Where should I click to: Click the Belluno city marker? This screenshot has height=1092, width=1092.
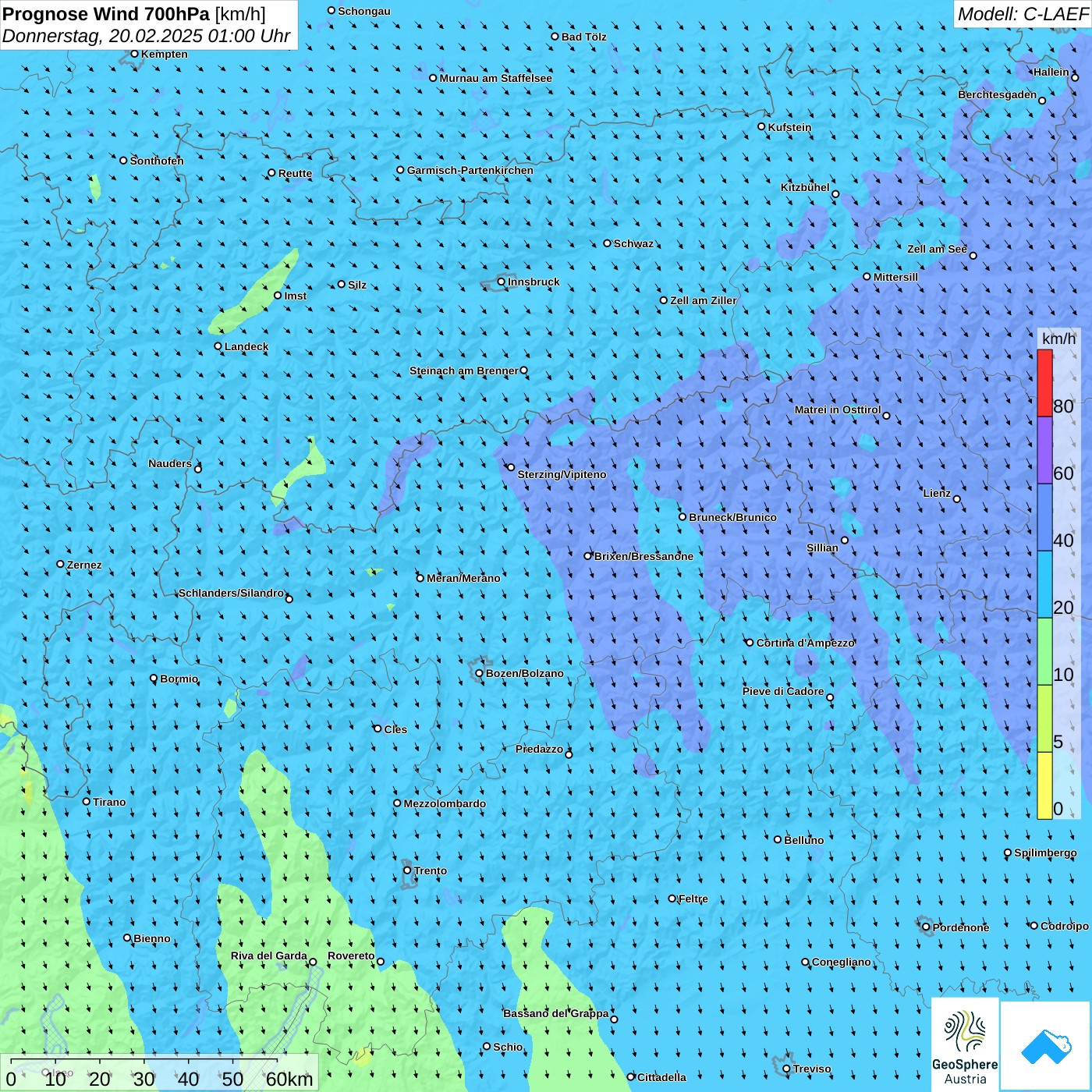(778, 840)
